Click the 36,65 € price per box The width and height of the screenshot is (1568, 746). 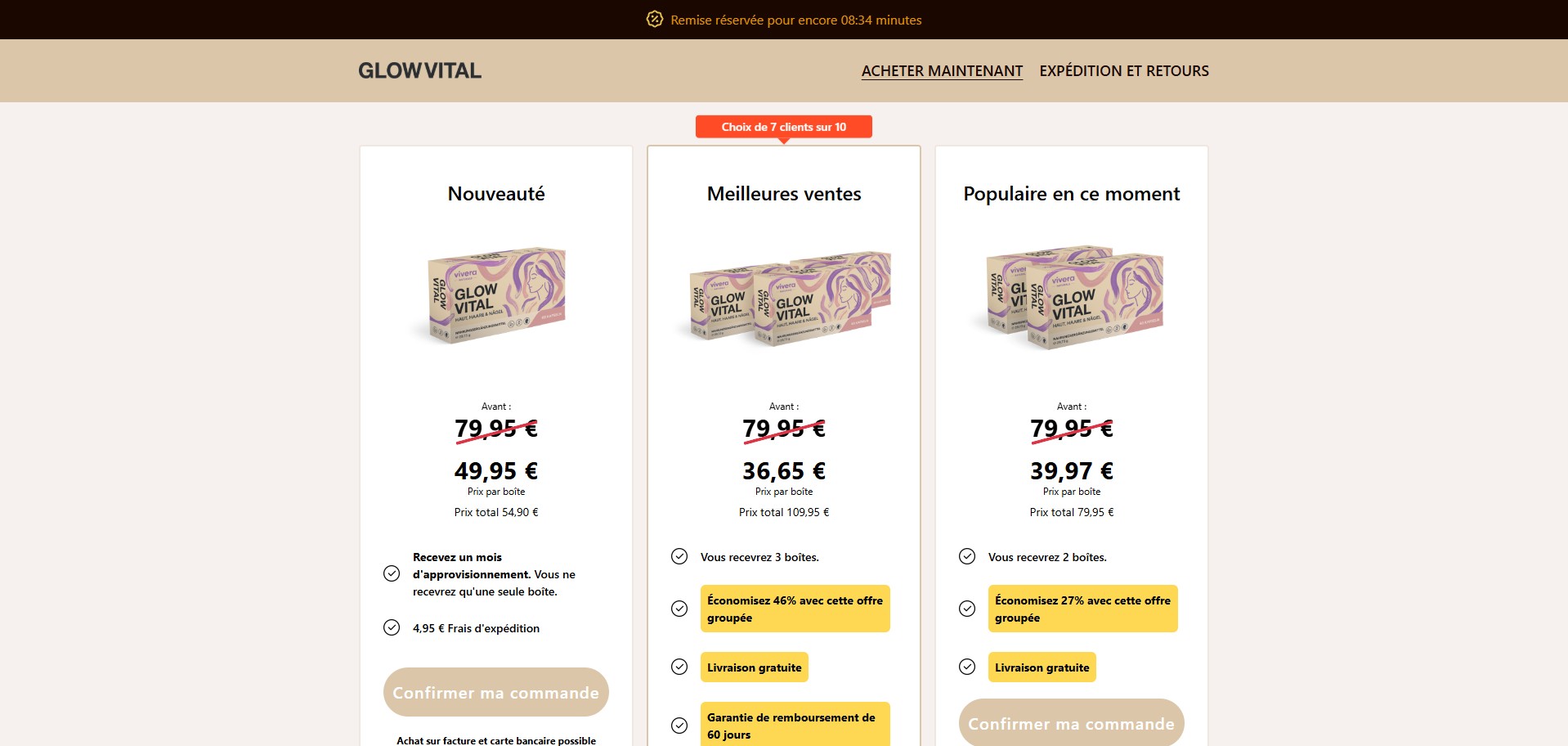point(784,471)
